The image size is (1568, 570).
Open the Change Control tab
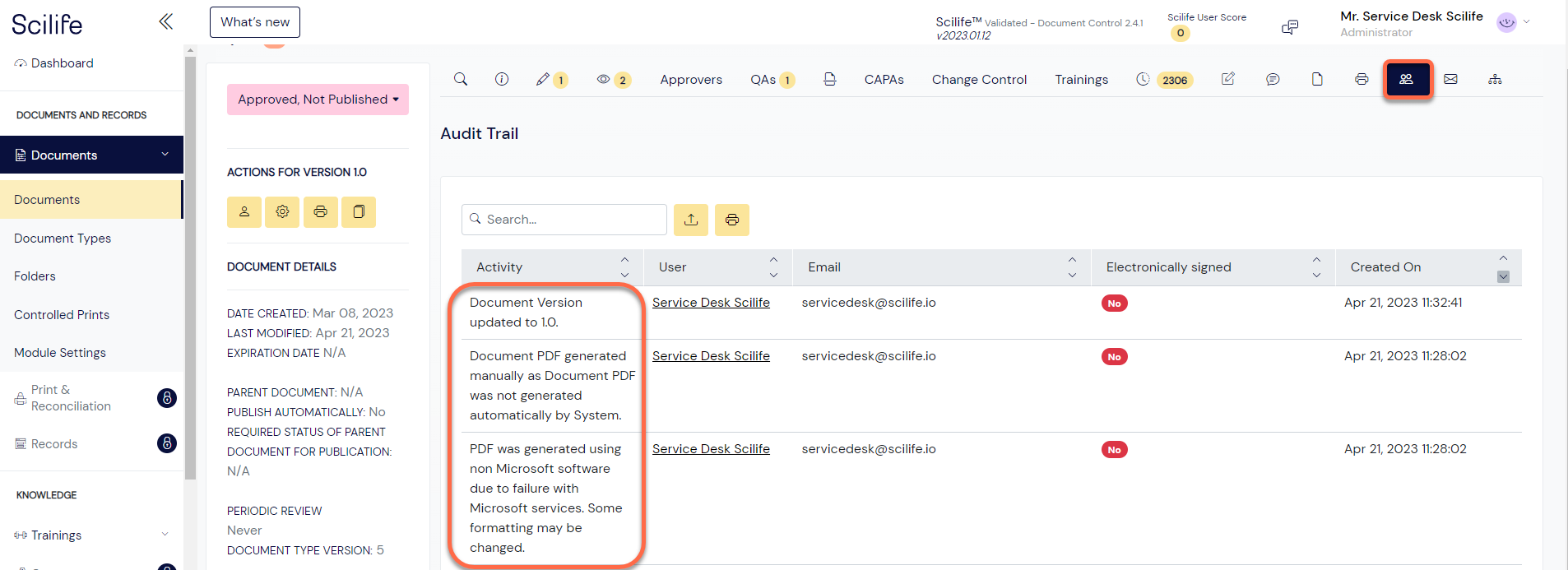979,80
